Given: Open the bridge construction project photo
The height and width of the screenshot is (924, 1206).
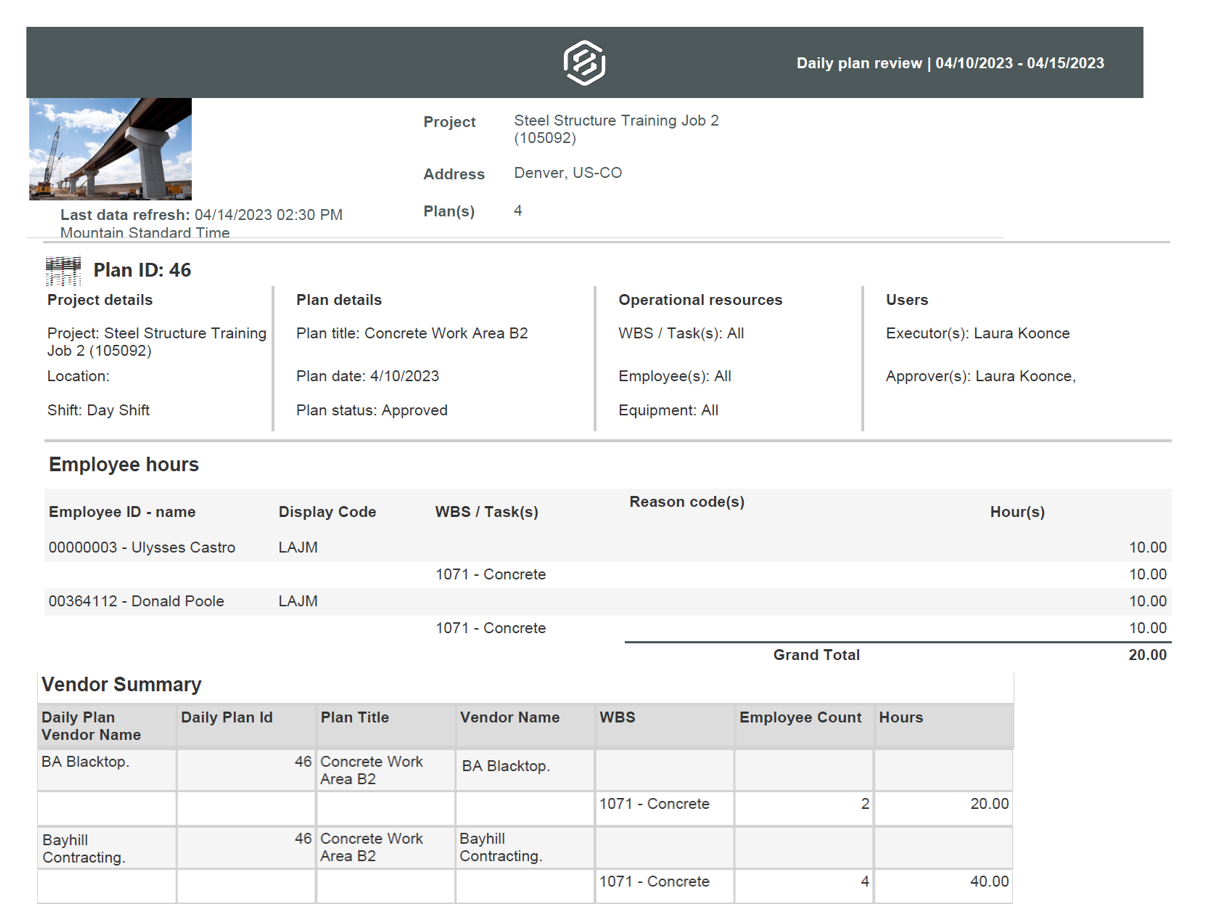Looking at the screenshot, I should (x=110, y=149).
